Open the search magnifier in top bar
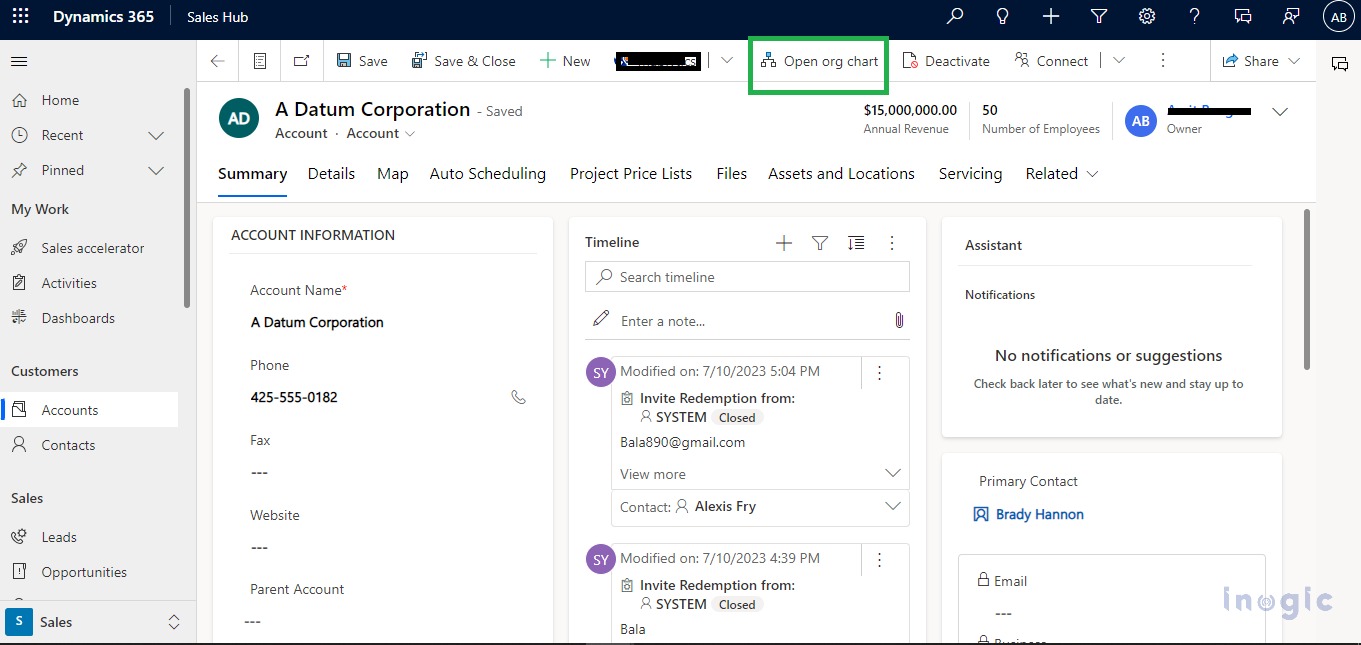This screenshot has height=645, width=1361. [955, 16]
